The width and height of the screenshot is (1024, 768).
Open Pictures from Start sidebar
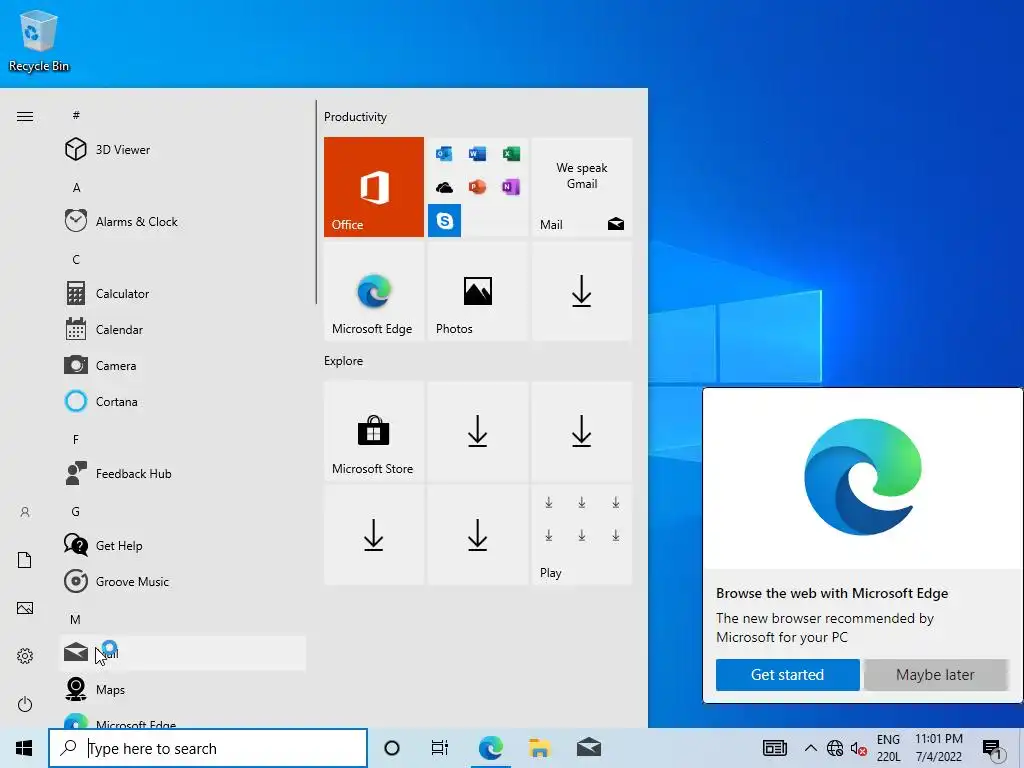[25, 608]
